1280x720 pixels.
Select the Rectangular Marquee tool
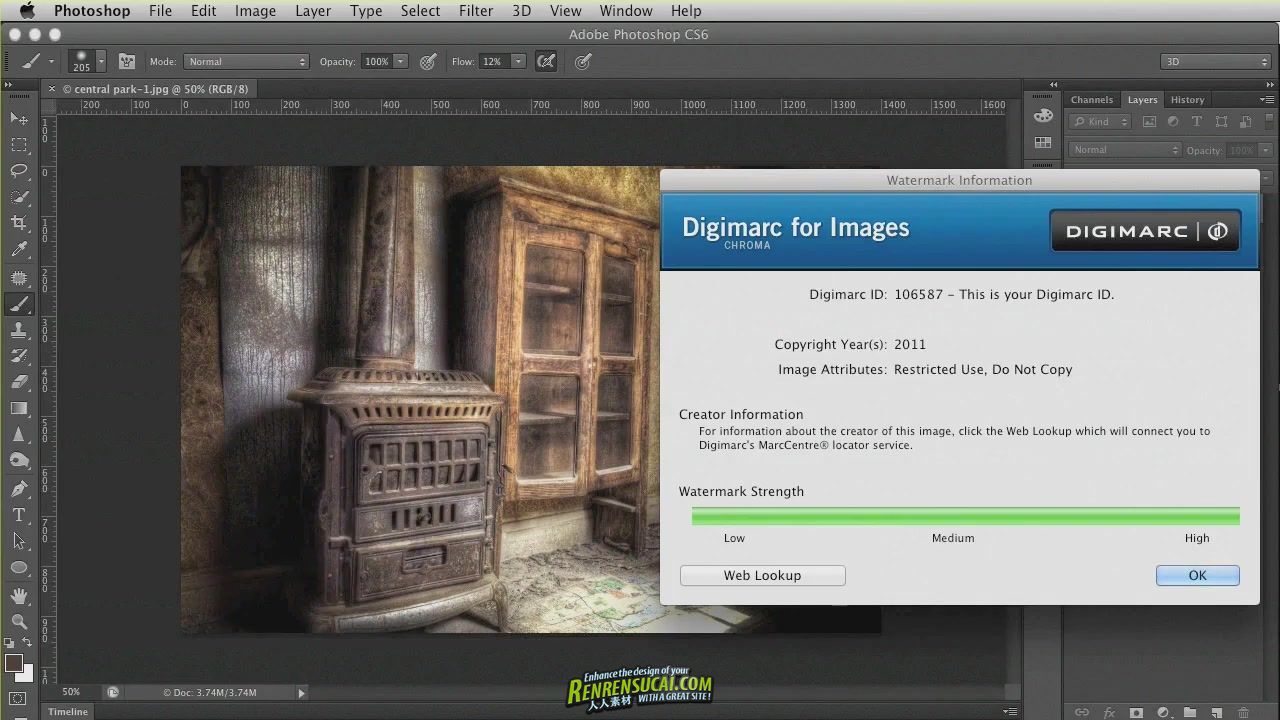(19, 145)
